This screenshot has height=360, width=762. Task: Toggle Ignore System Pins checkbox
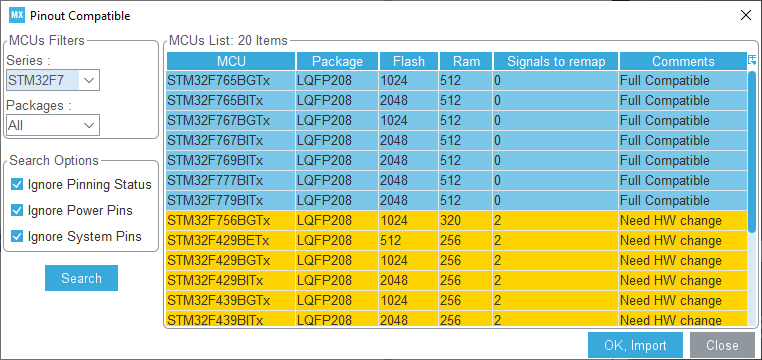click(x=17, y=237)
